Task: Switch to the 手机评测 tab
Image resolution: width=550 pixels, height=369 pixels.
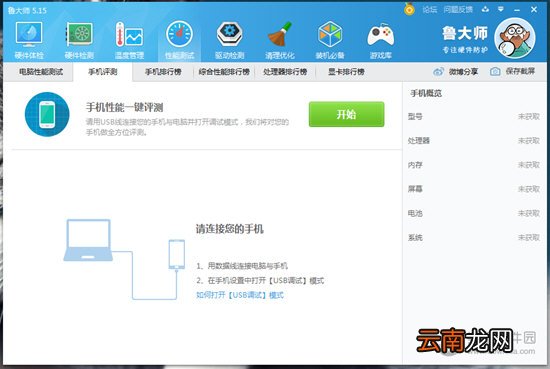Action: click(x=103, y=72)
